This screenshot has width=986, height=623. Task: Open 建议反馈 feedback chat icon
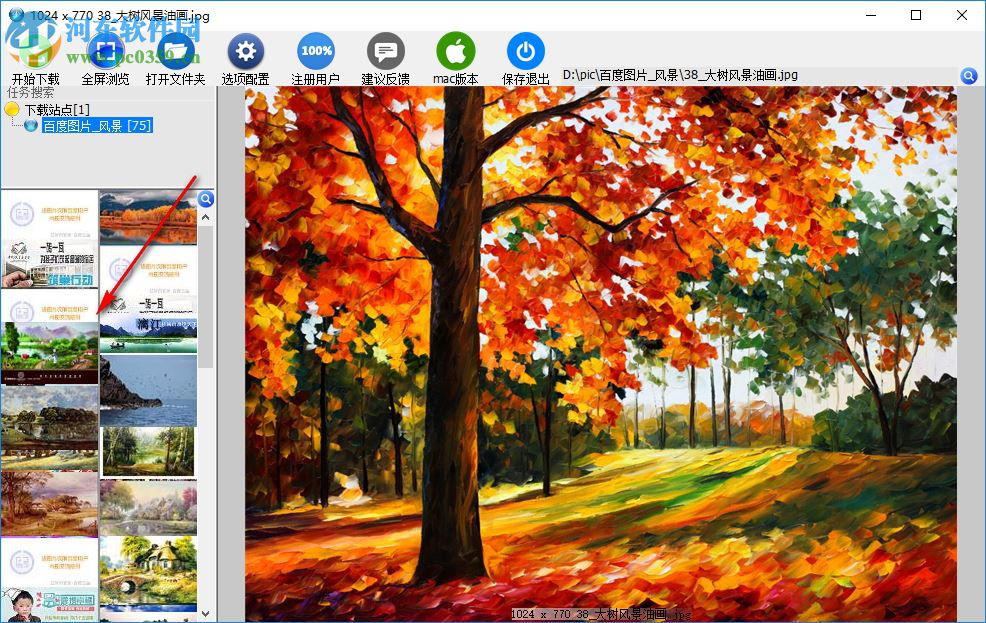point(385,51)
